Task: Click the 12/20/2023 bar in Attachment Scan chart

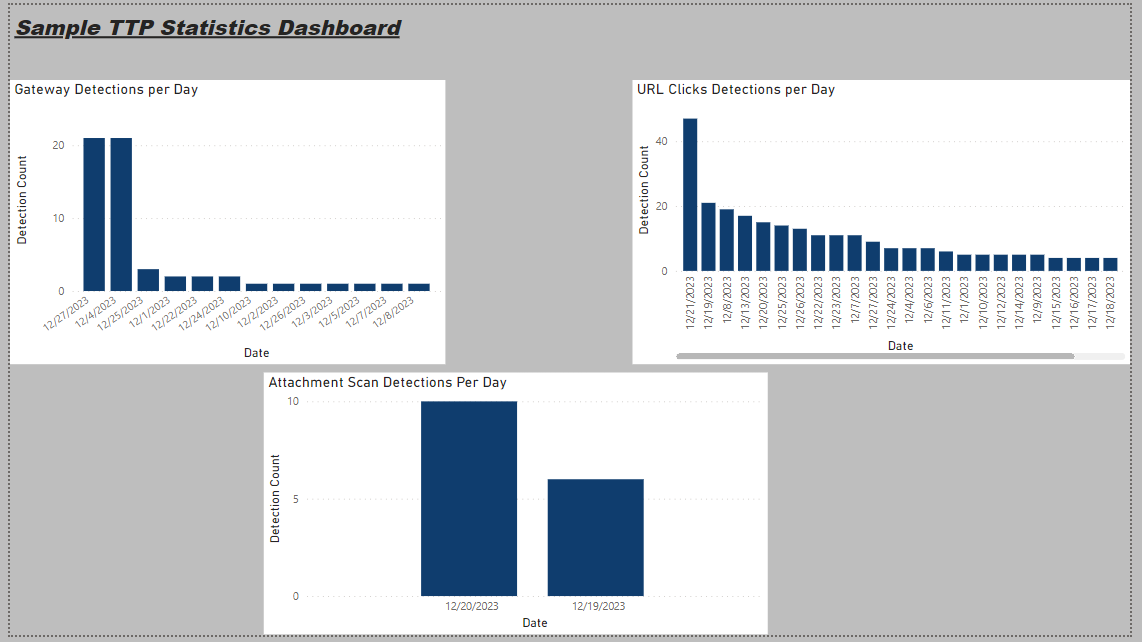Action: click(x=469, y=498)
